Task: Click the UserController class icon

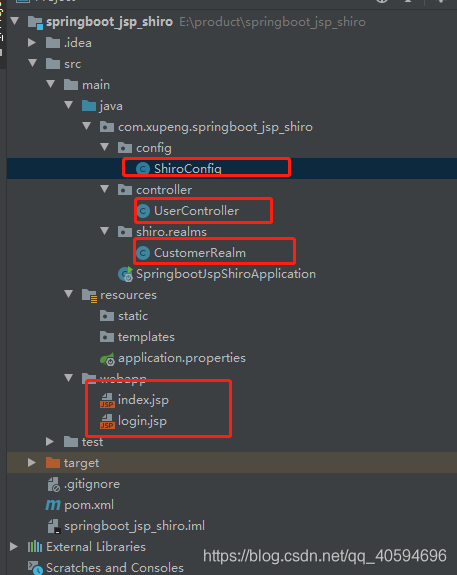Action: [143, 211]
